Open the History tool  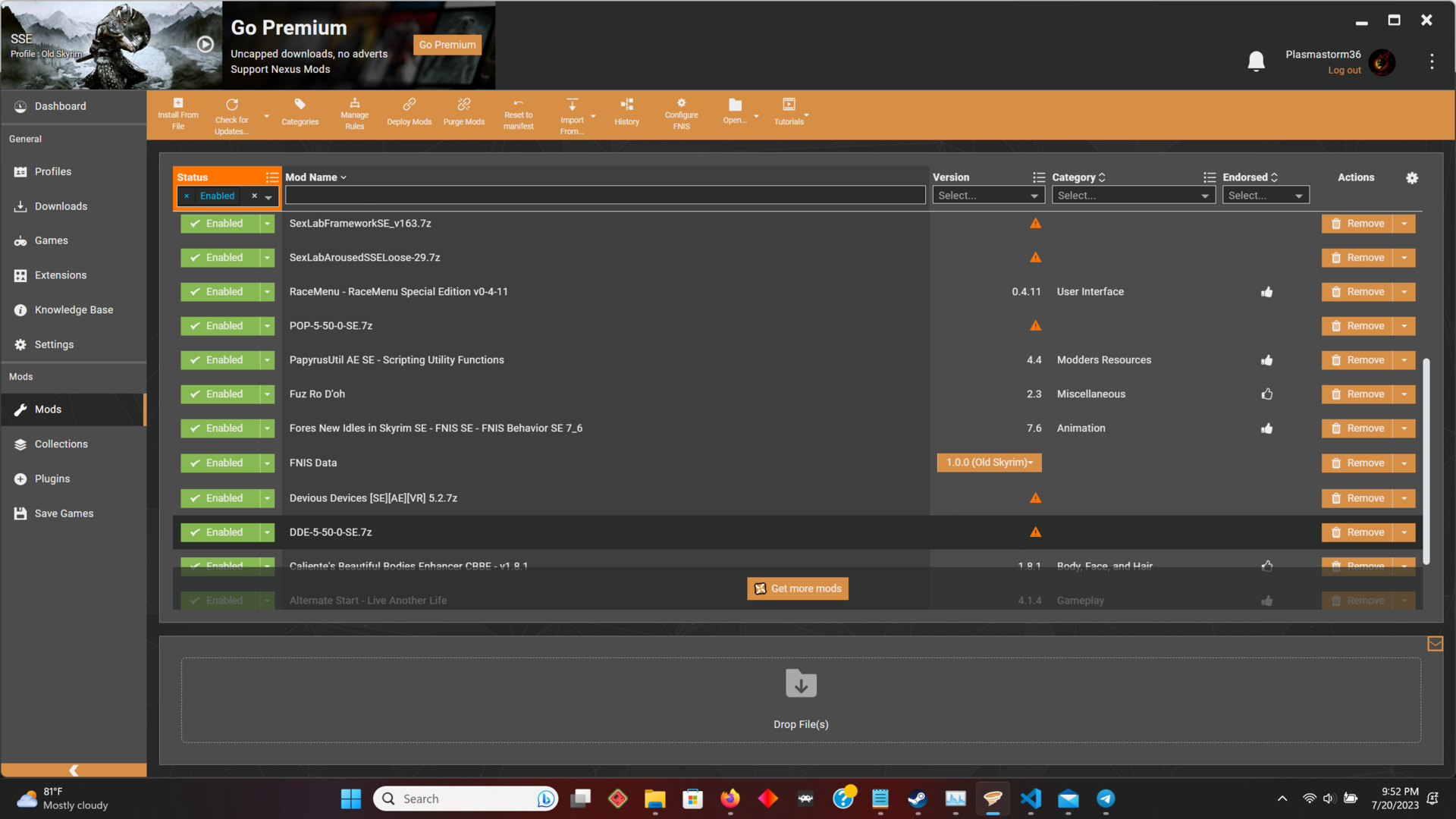[x=626, y=111]
